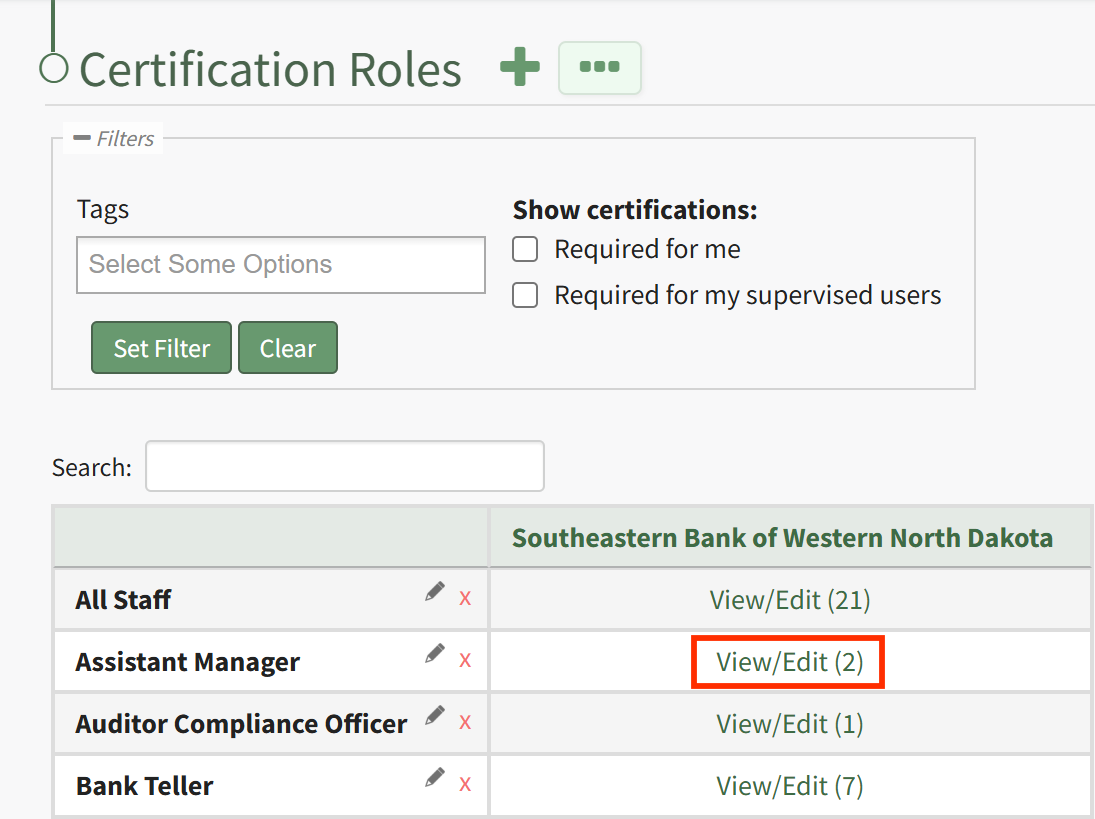Select the Assistant Manager role name
1095x819 pixels.
[188, 662]
